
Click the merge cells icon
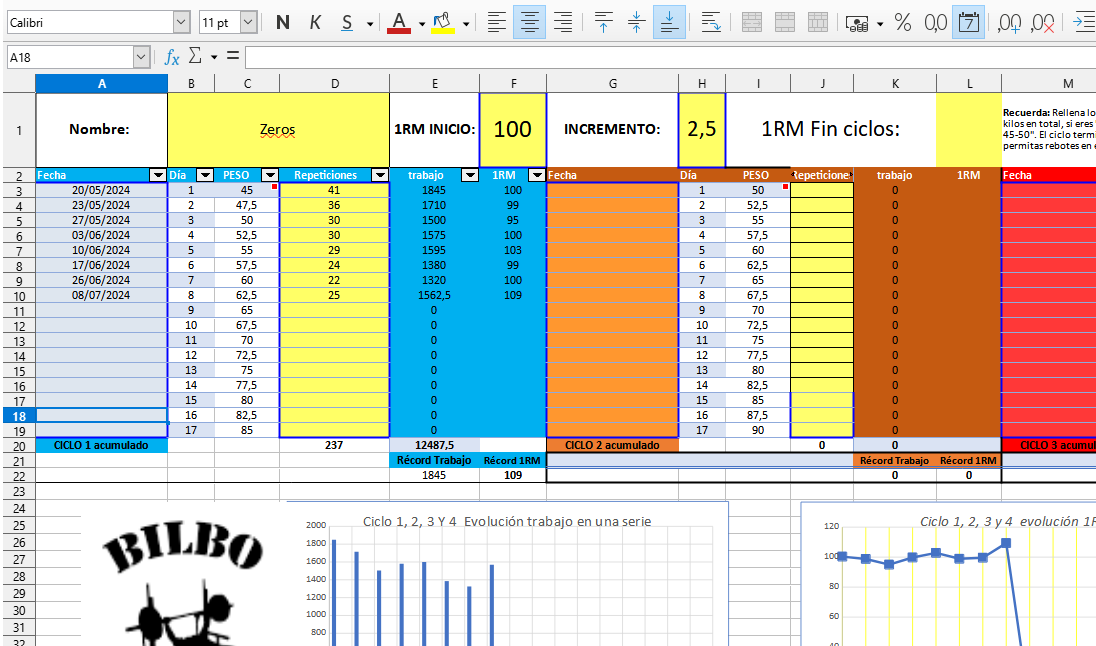coord(785,22)
